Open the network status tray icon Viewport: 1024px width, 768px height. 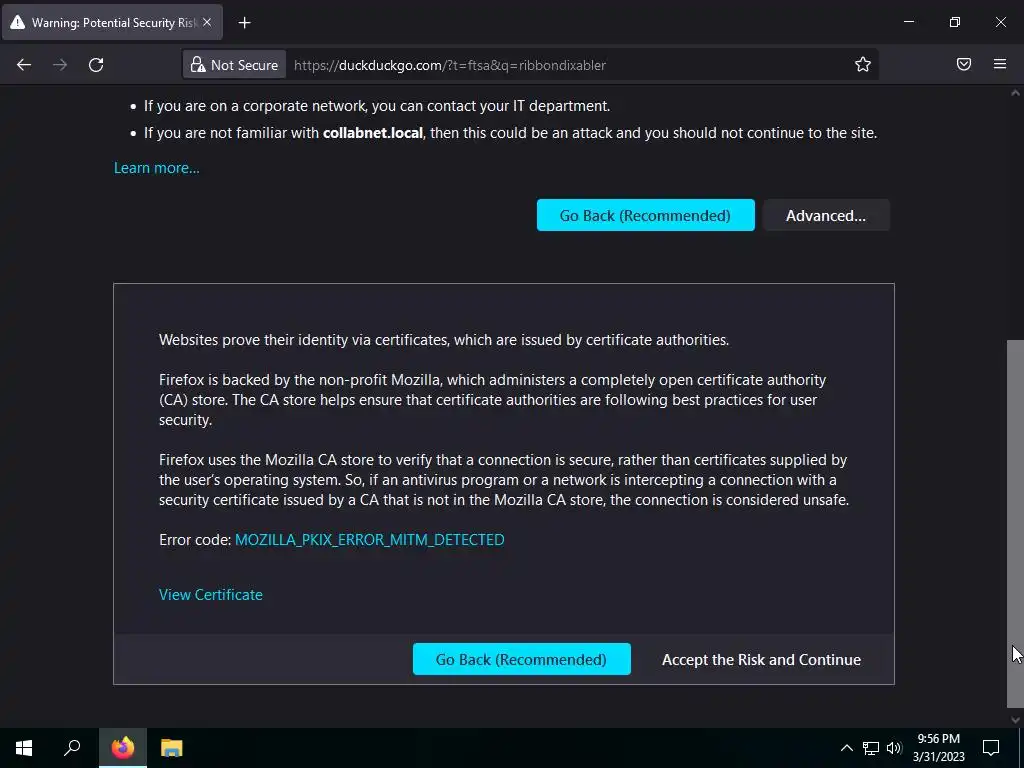point(871,748)
